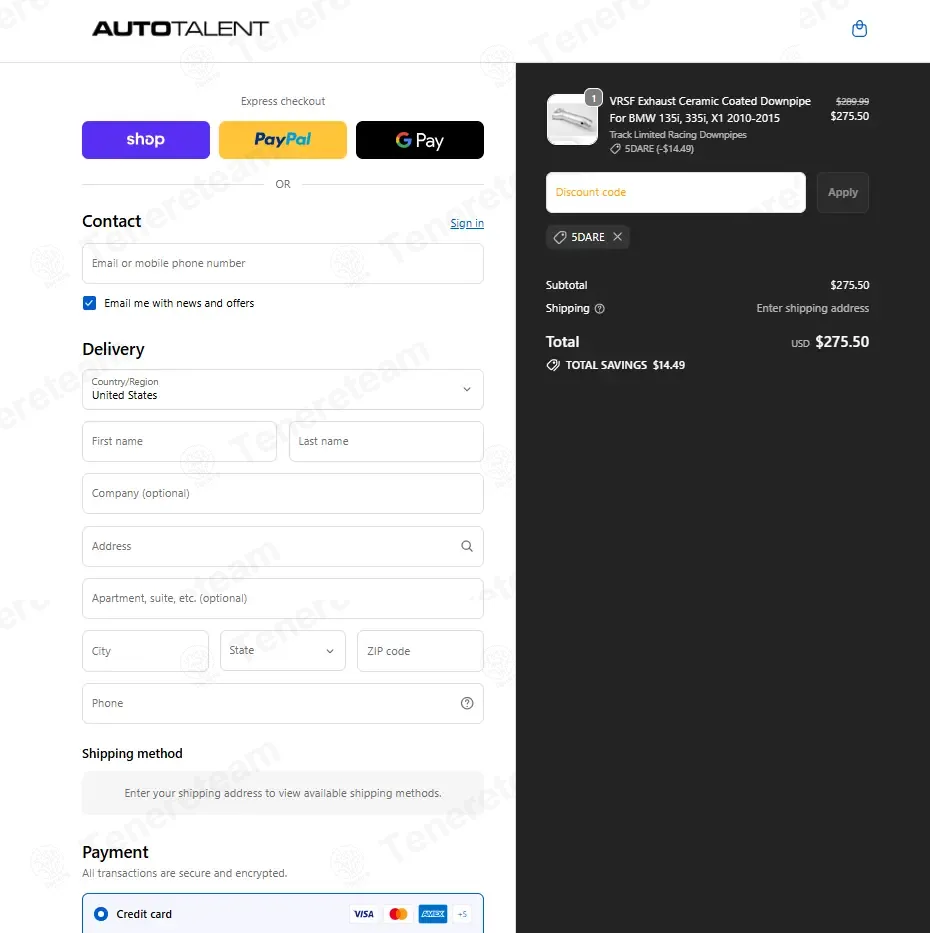Open the Country/Region dropdown
The image size is (930, 933).
[x=283, y=389]
